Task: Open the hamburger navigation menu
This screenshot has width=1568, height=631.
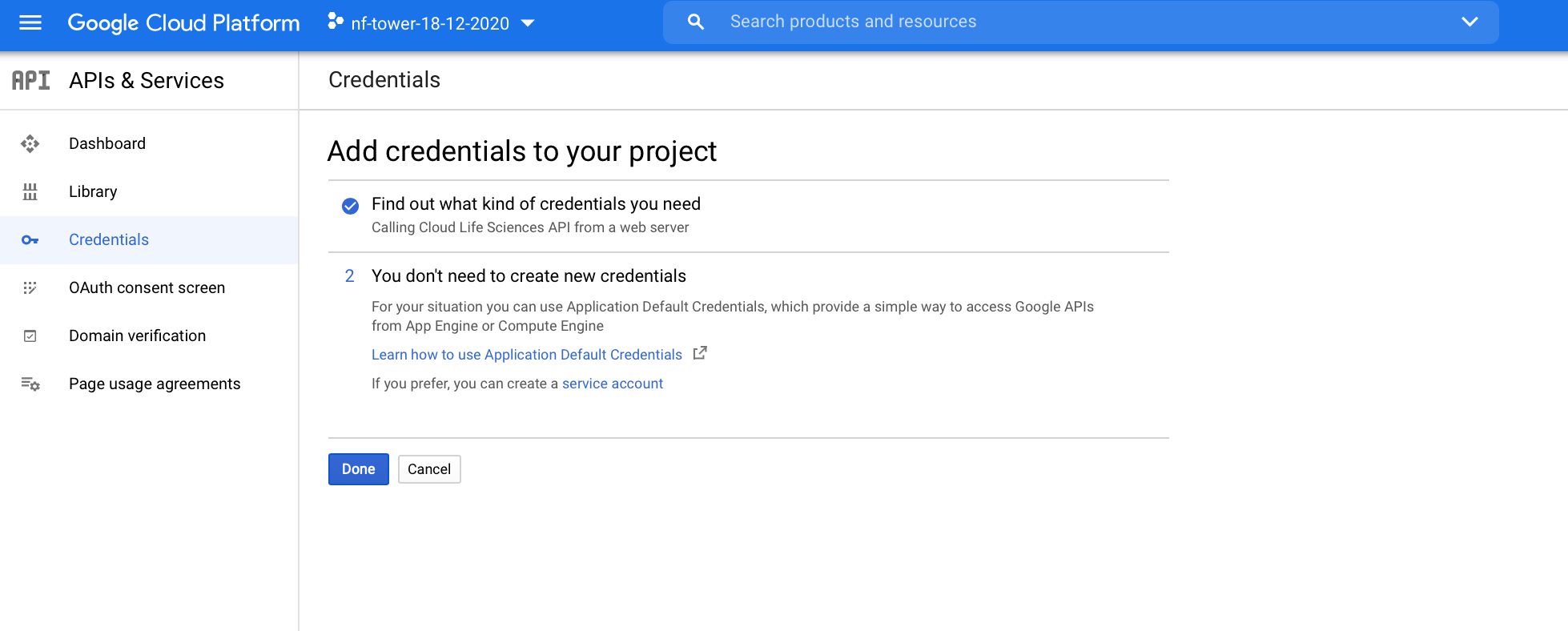Action: (x=30, y=22)
